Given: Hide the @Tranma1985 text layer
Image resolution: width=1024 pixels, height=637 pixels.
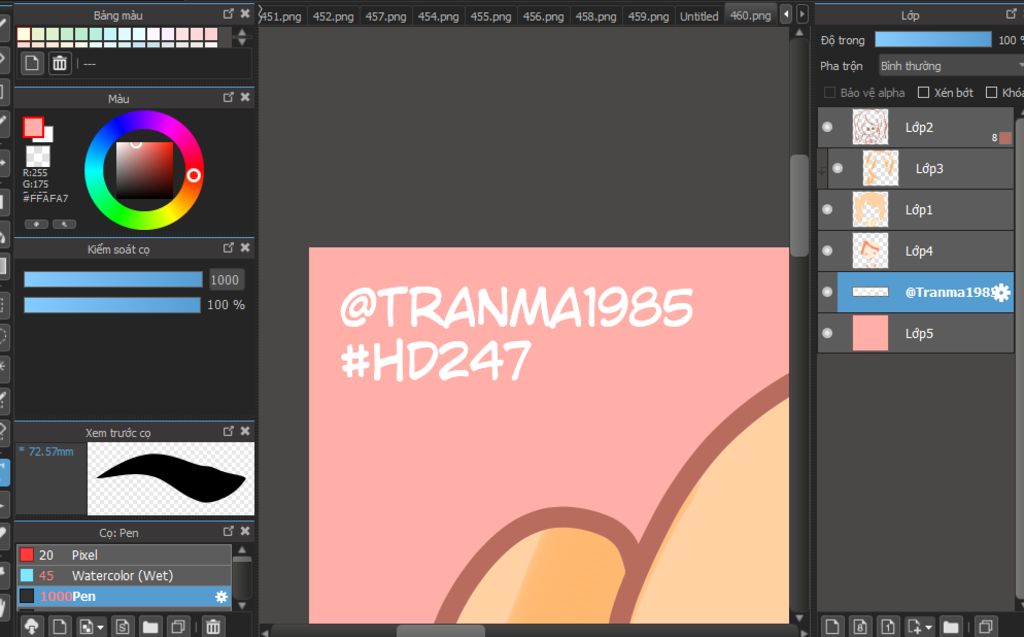Looking at the screenshot, I should (x=827, y=292).
